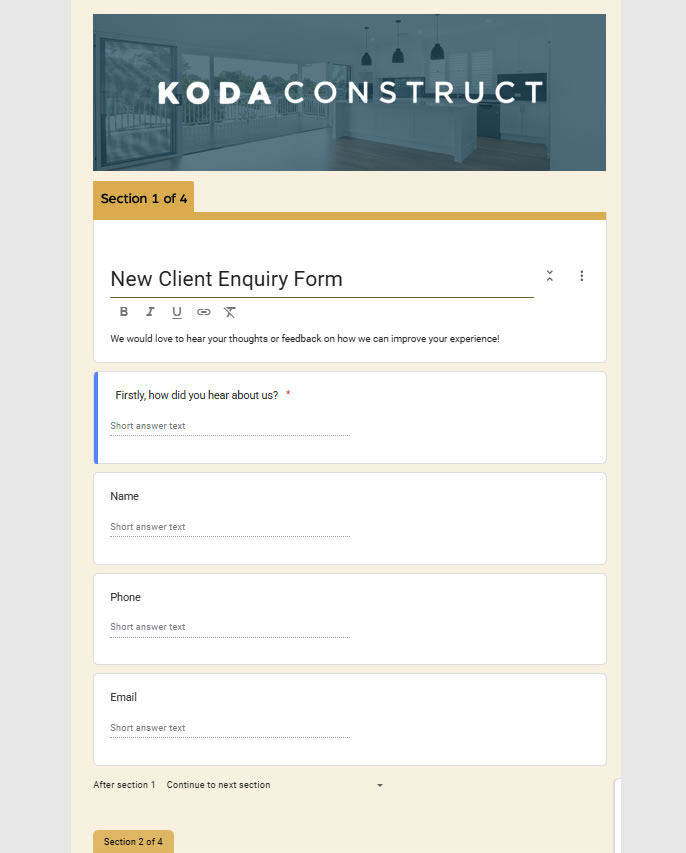This screenshot has width=686, height=853.
Task: Clear formatting with the remove-formatting icon
Action: [x=229, y=312]
